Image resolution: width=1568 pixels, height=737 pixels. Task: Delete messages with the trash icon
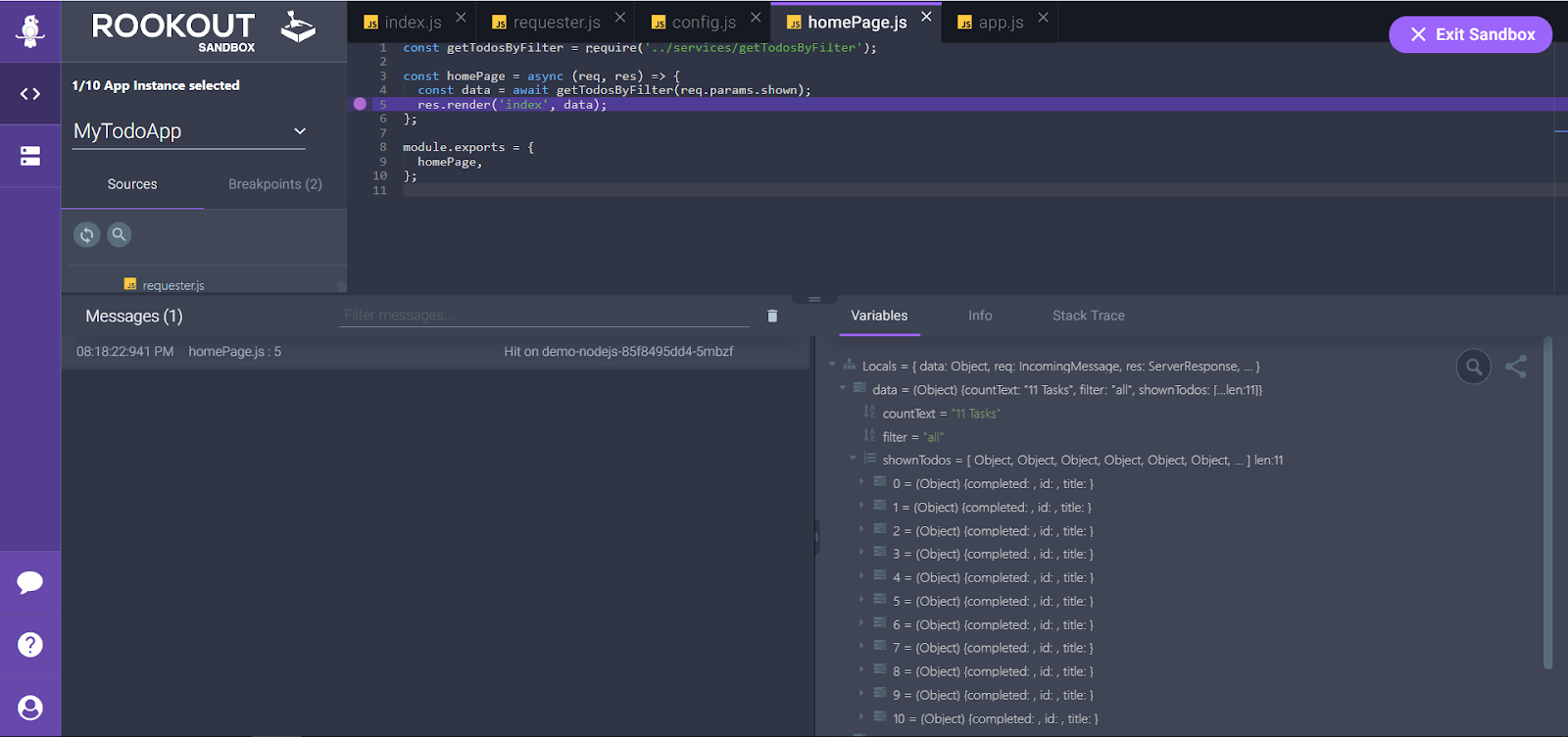pos(772,316)
